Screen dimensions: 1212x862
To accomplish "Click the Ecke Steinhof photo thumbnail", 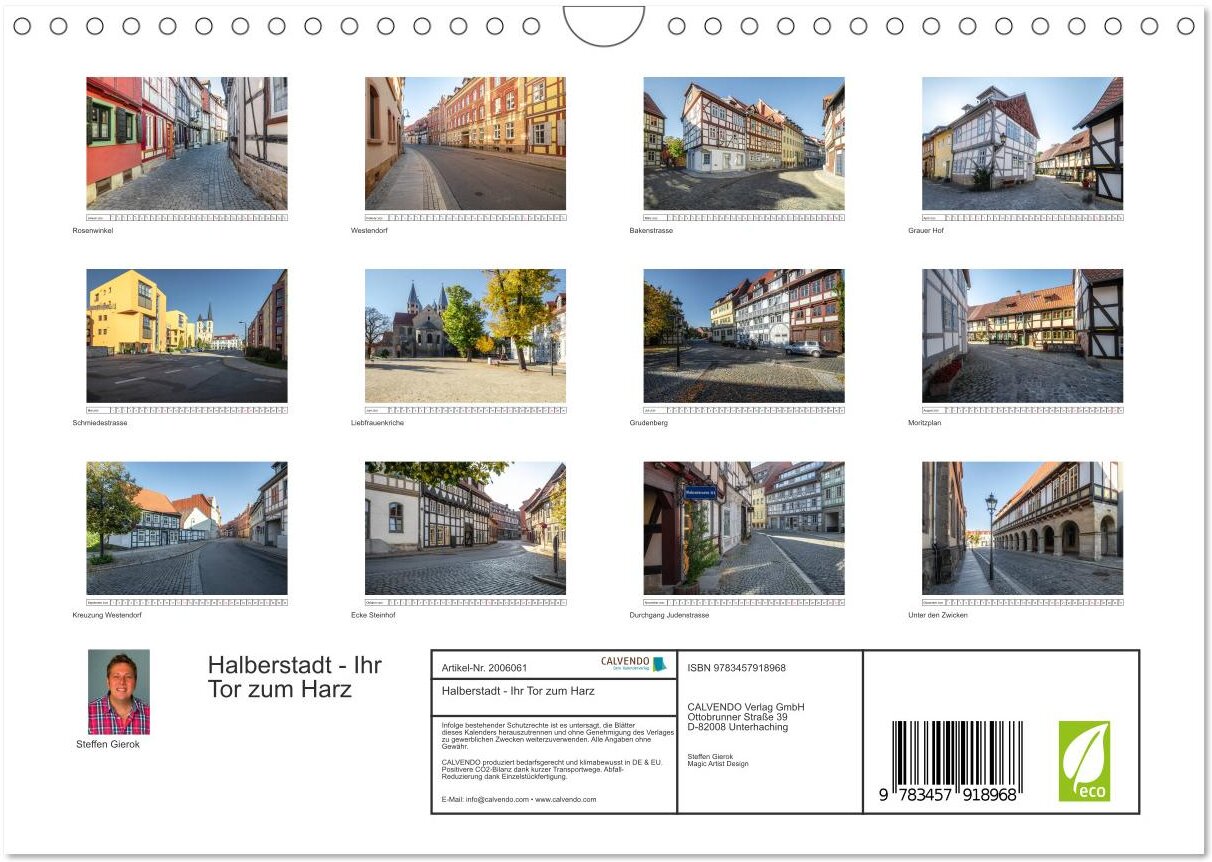I will [465, 528].
